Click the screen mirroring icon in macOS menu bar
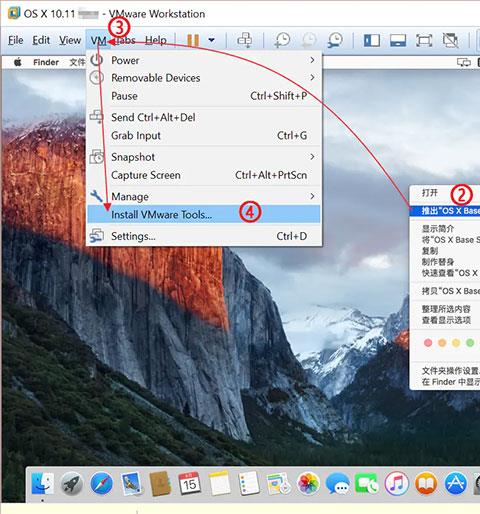 (x=464, y=62)
